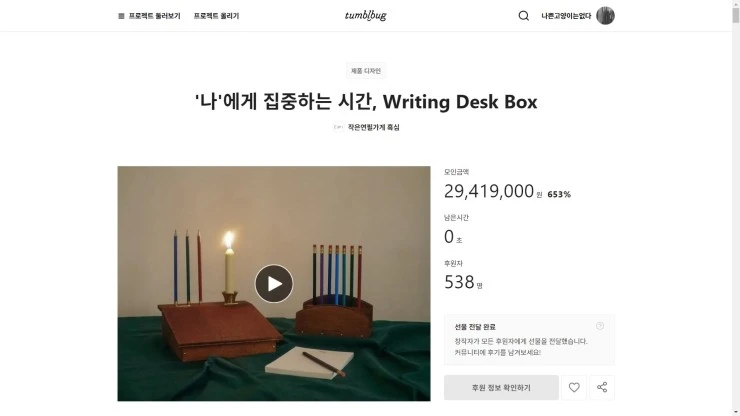This screenshot has height=416, width=740.
Task: Play the project video
Action: [274, 284]
